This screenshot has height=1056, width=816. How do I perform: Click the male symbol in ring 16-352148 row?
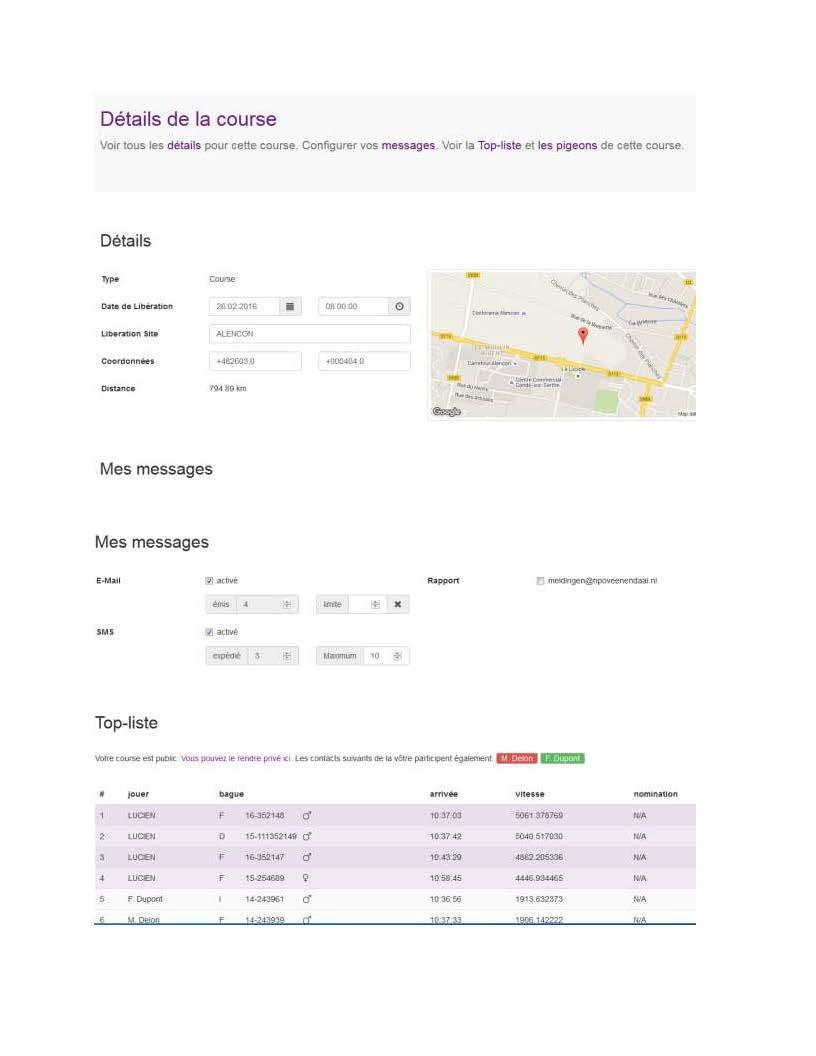click(x=307, y=816)
